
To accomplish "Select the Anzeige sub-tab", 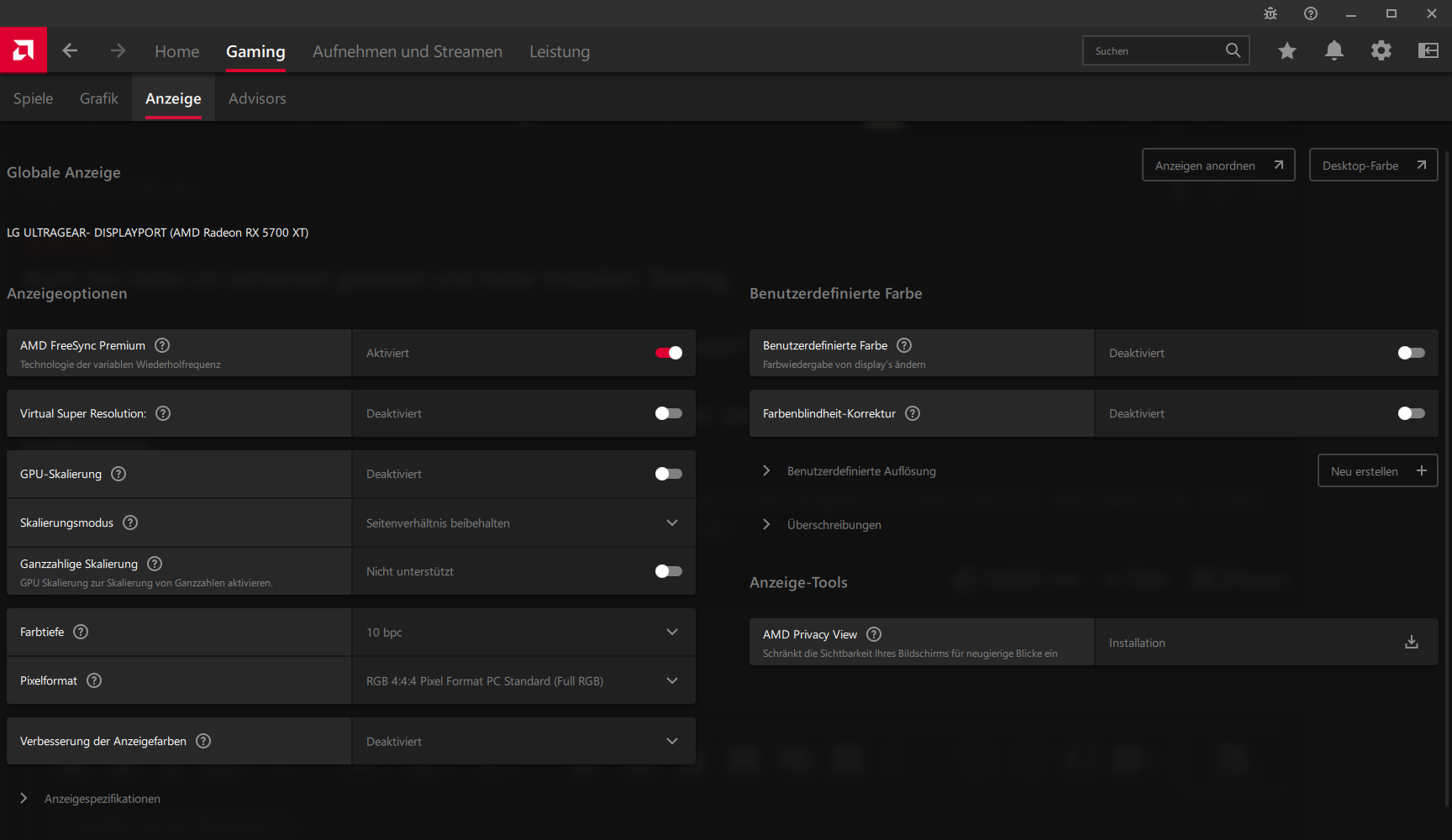I will (x=173, y=98).
